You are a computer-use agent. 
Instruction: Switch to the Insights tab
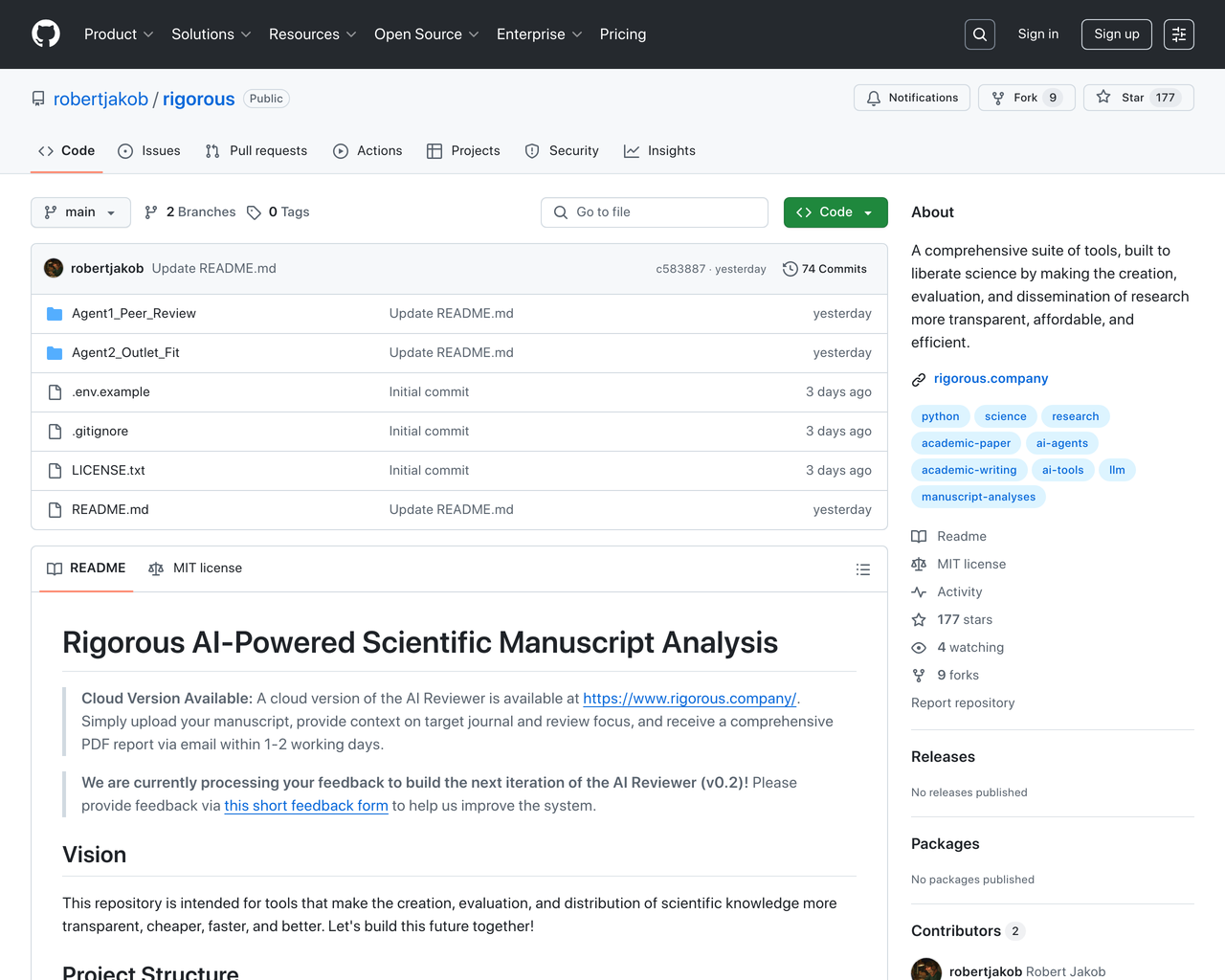[659, 151]
